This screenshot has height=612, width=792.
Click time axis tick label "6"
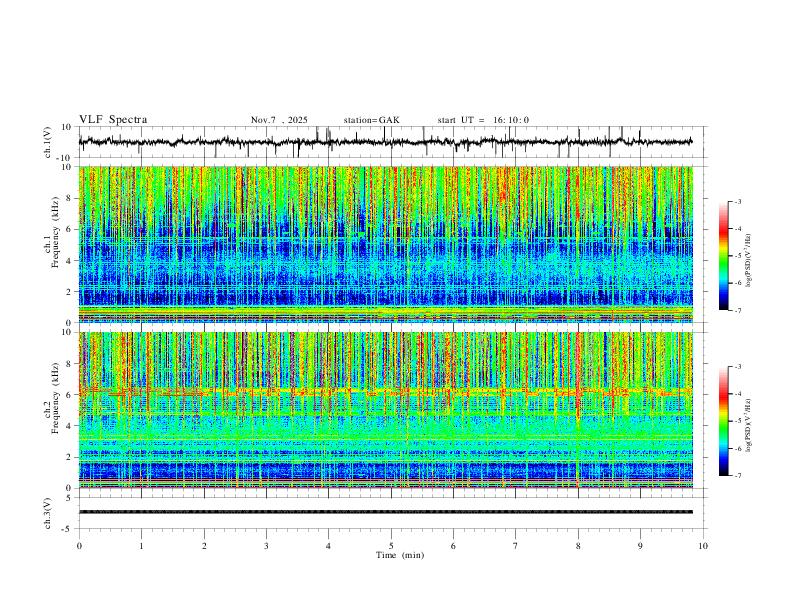[453, 546]
